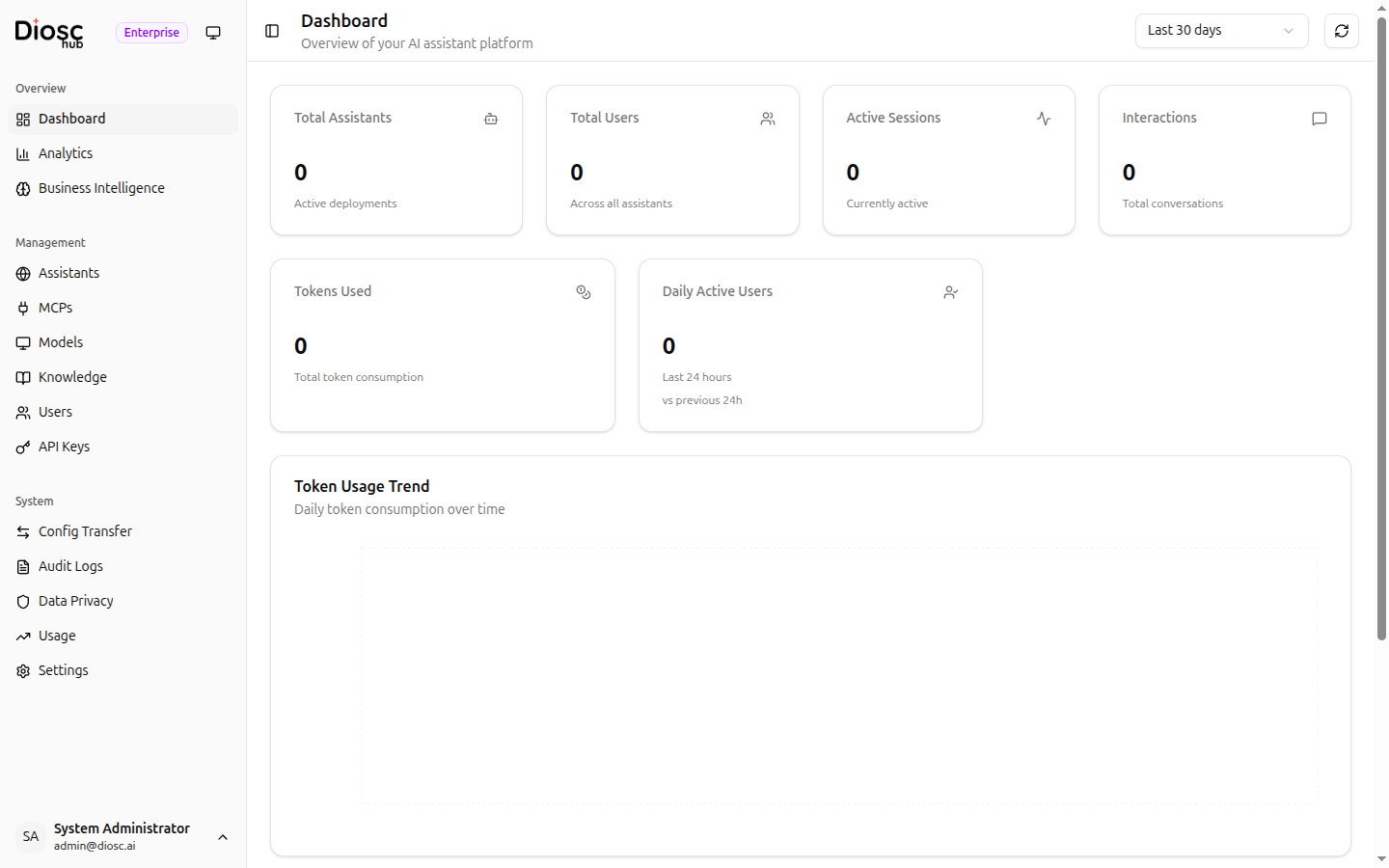Open Business Intelligence page
1389x868 pixels.
tap(123, 188)
